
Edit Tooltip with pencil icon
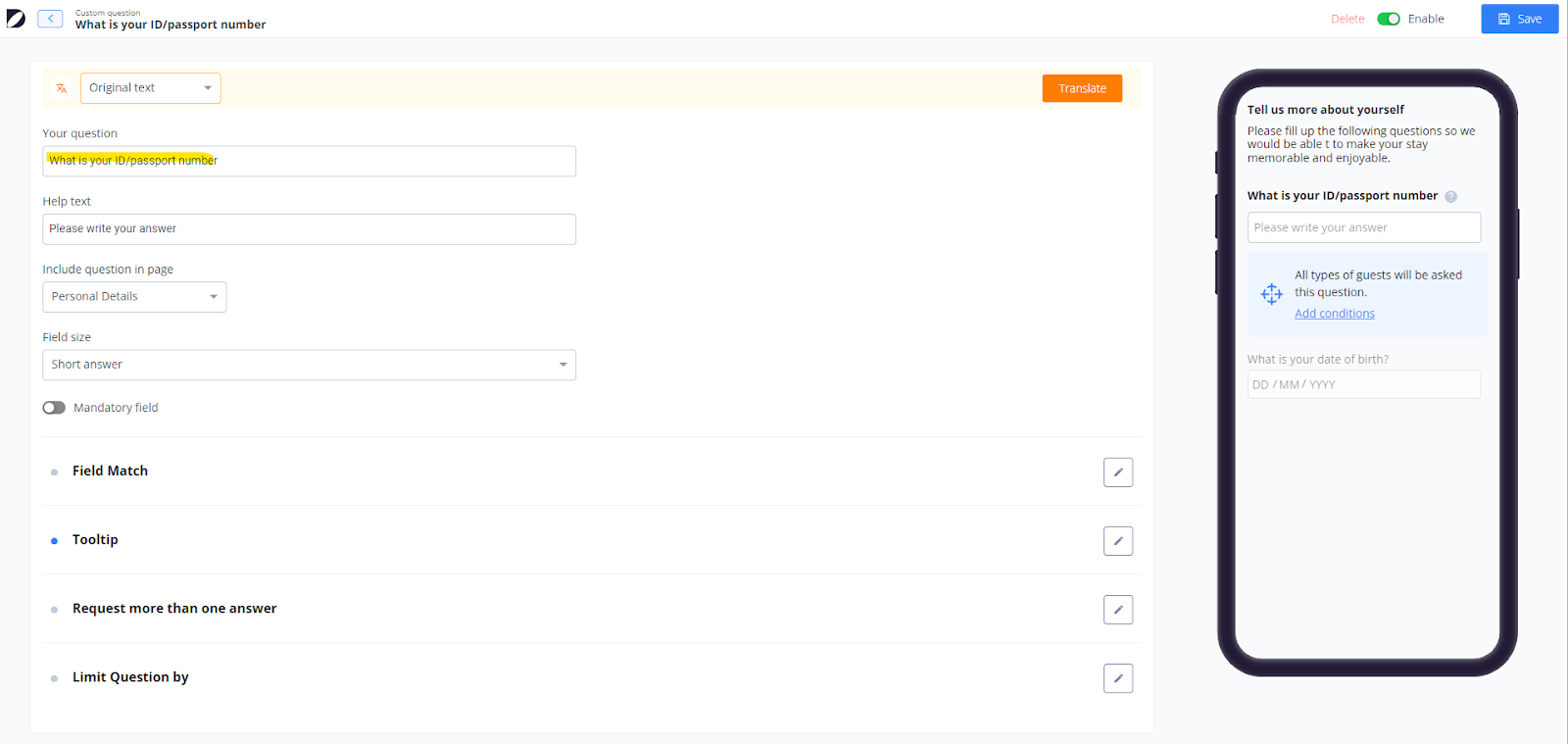[x=1118, y=541]
